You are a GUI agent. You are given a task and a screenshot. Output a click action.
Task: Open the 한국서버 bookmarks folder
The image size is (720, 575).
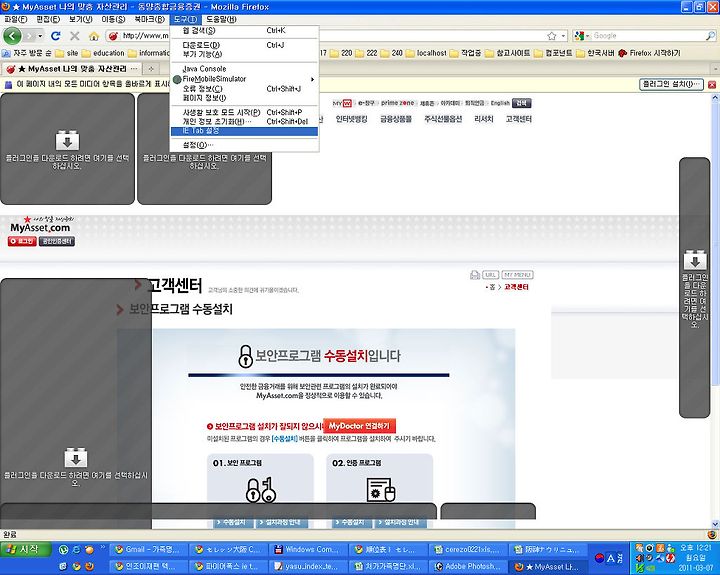coord(595,53)
